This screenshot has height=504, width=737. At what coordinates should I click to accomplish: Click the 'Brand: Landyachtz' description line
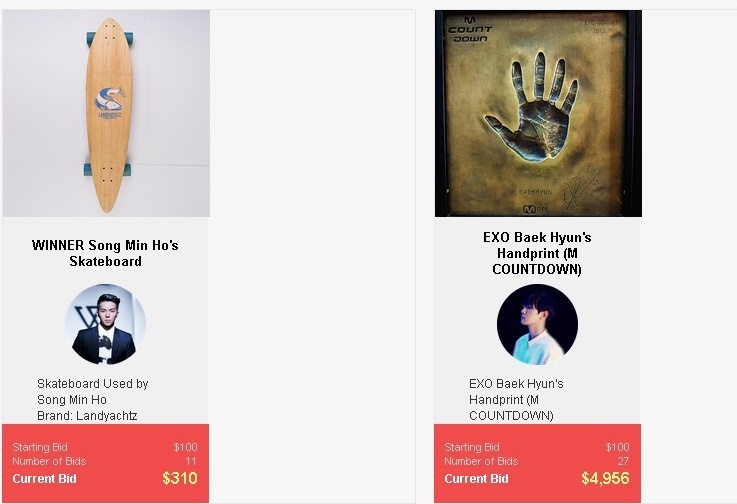87,416
